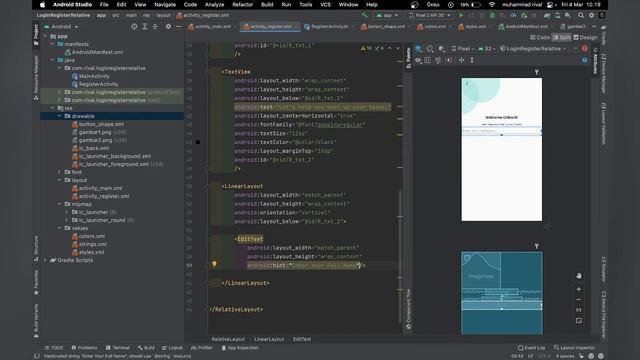Open the Problems tool window
Viewport: 640px width, 360px height.
pos(84,348)
